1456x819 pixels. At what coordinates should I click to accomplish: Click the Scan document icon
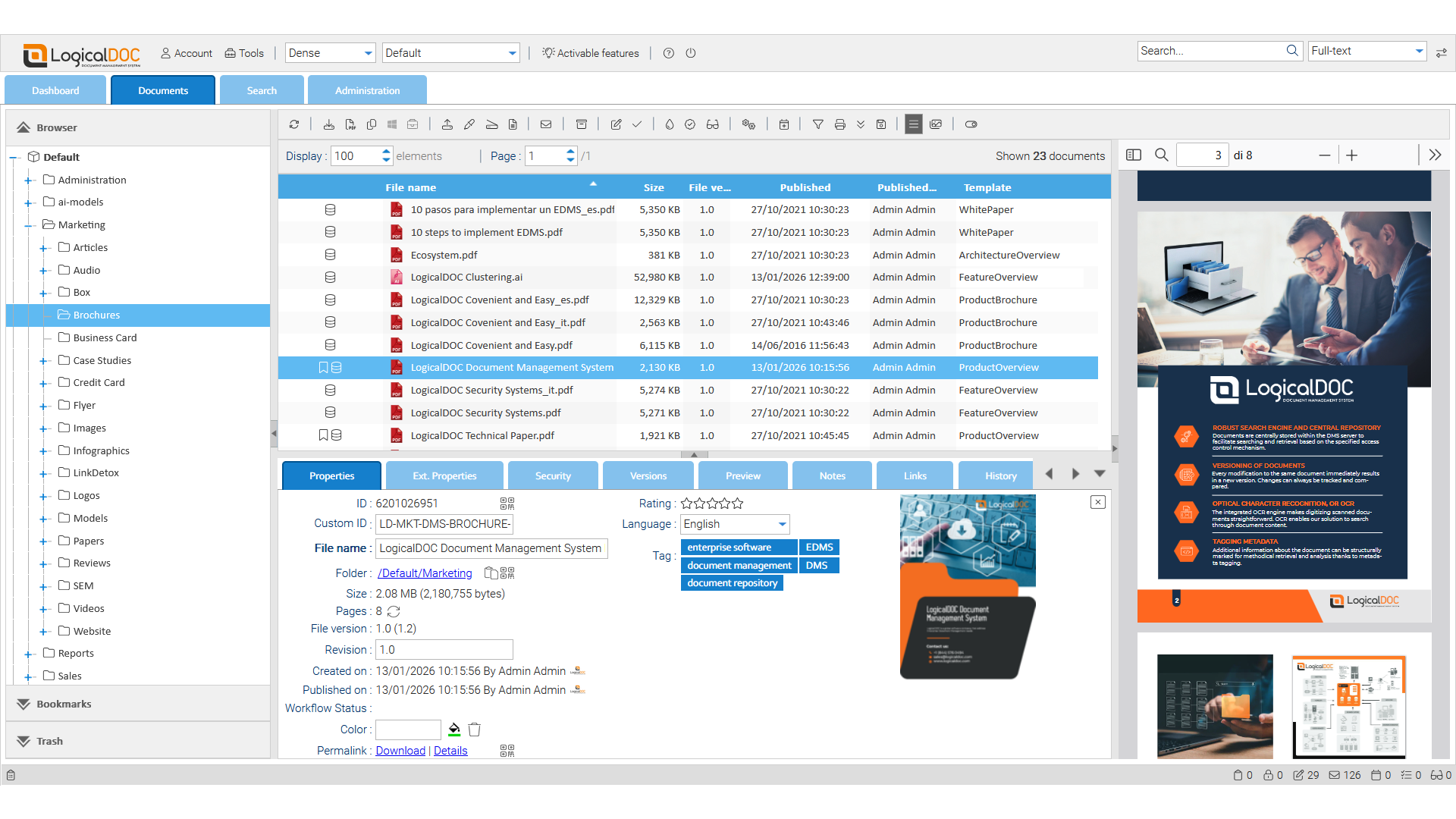click(x=491, y=124)
